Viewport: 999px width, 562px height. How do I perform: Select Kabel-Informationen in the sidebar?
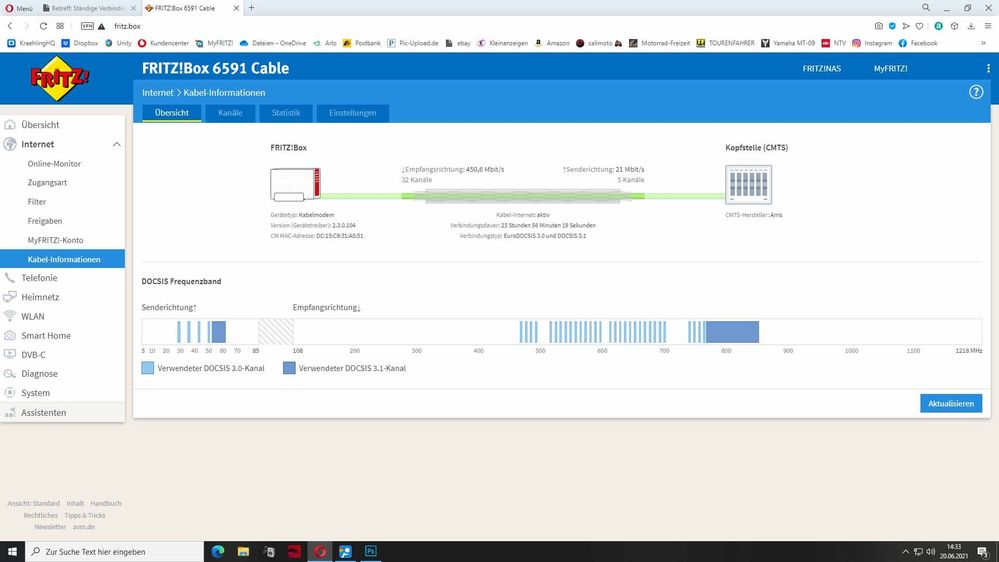pyautogui.click(x=62, y=259)
